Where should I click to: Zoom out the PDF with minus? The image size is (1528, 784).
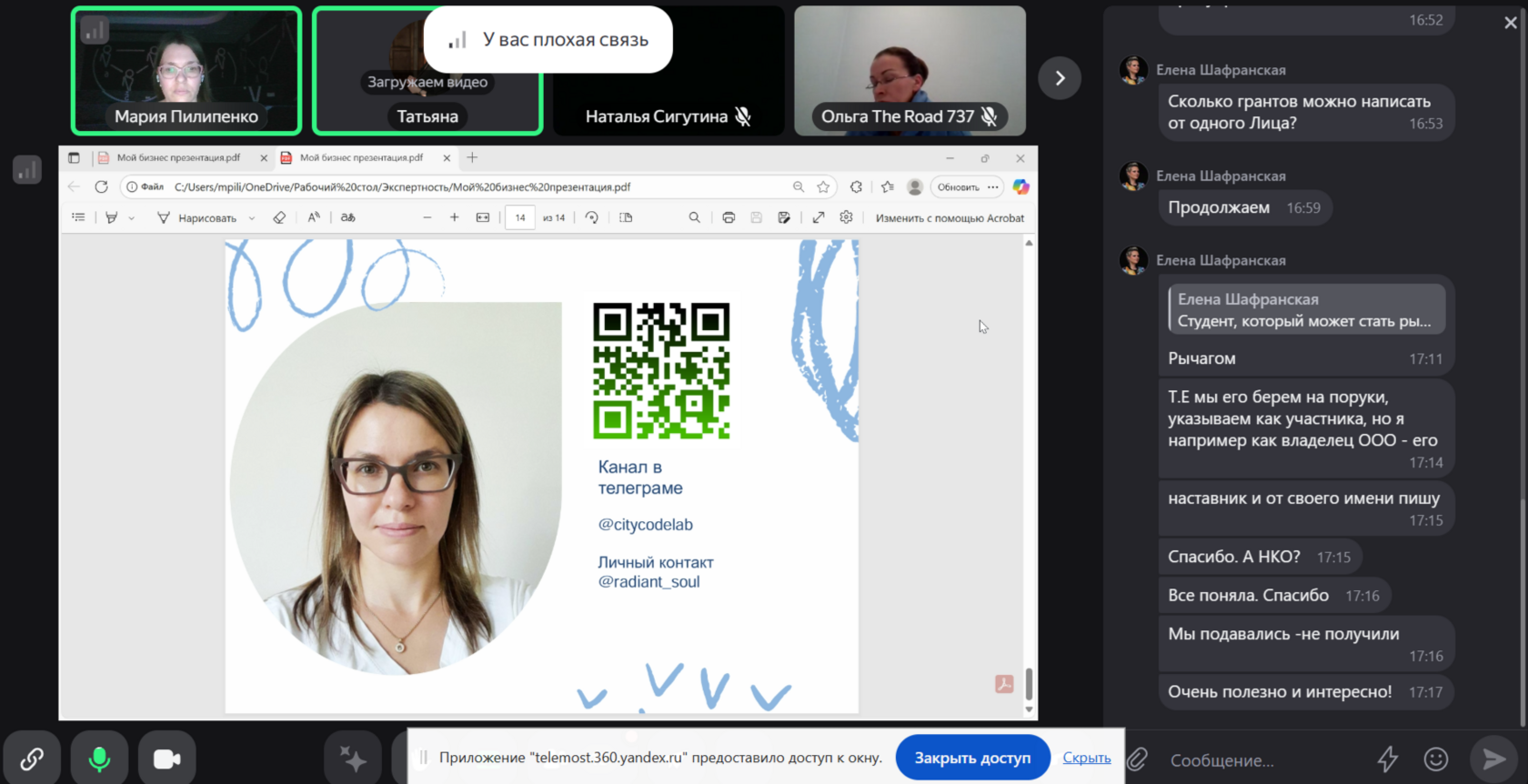pos(427,217)
